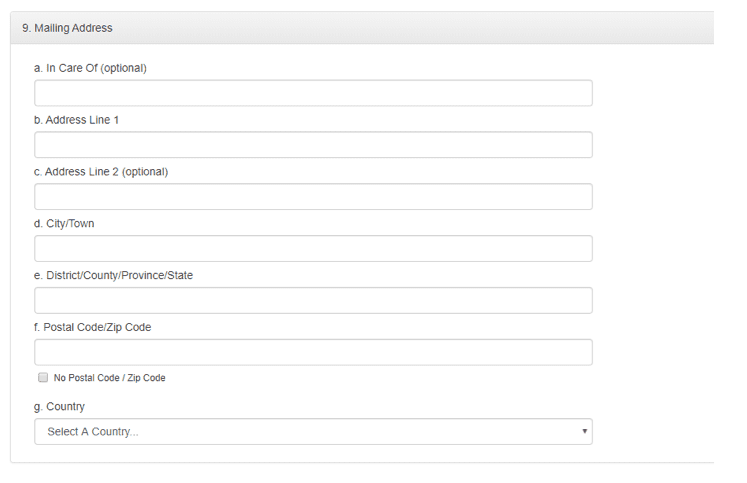Click '(optional)' text beside Address Line 2
Viewport: 747px width, 483px height.
pos(145,172)
